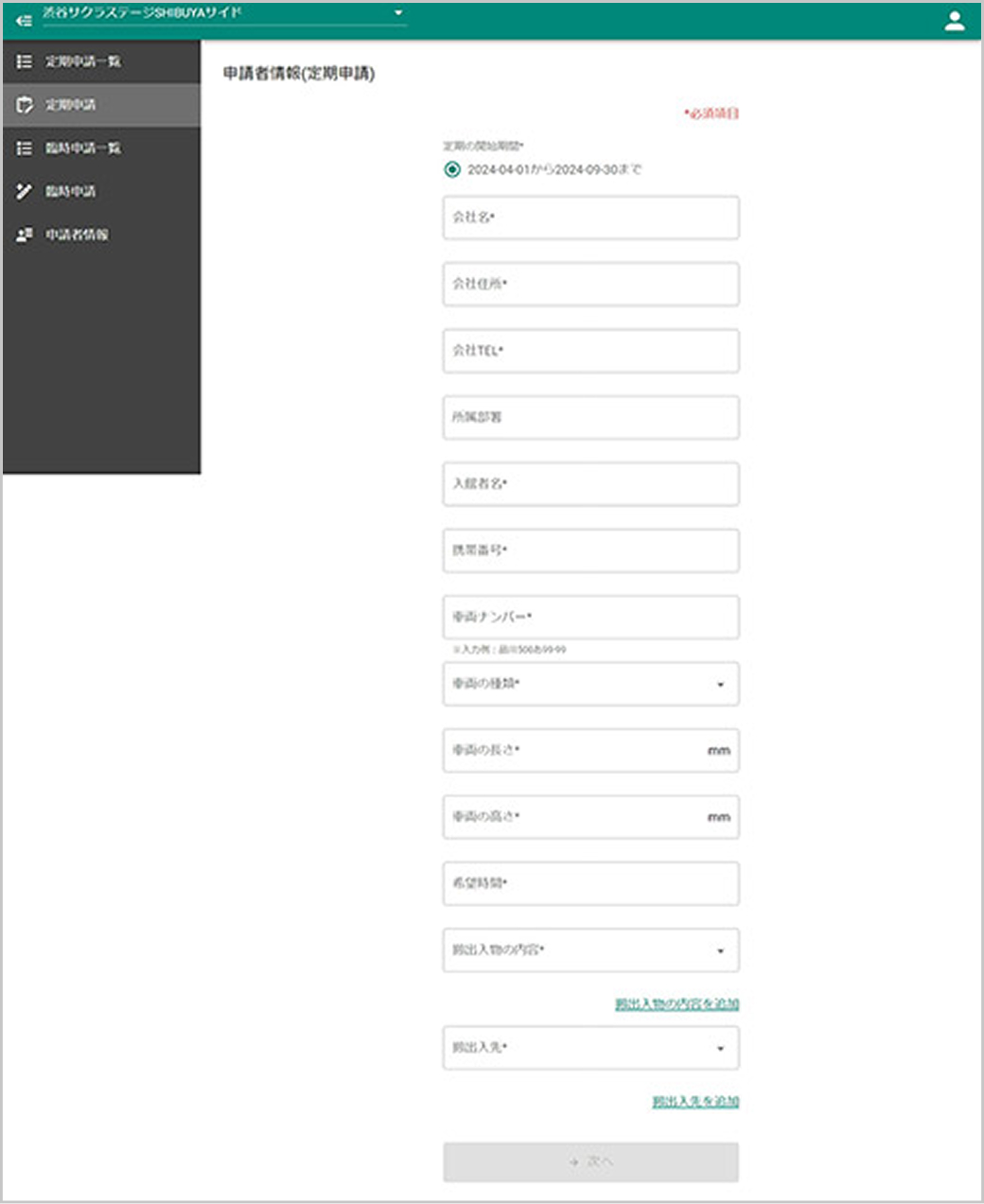Open the user account icon
This screenshot has width=984, height=1204.
click(x=954, y=21)
